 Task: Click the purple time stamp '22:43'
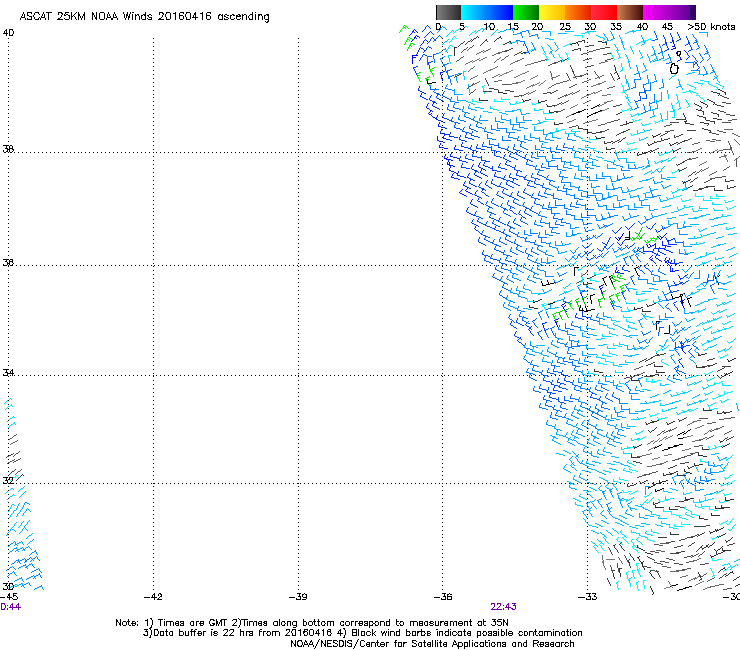tap(503, 607)
